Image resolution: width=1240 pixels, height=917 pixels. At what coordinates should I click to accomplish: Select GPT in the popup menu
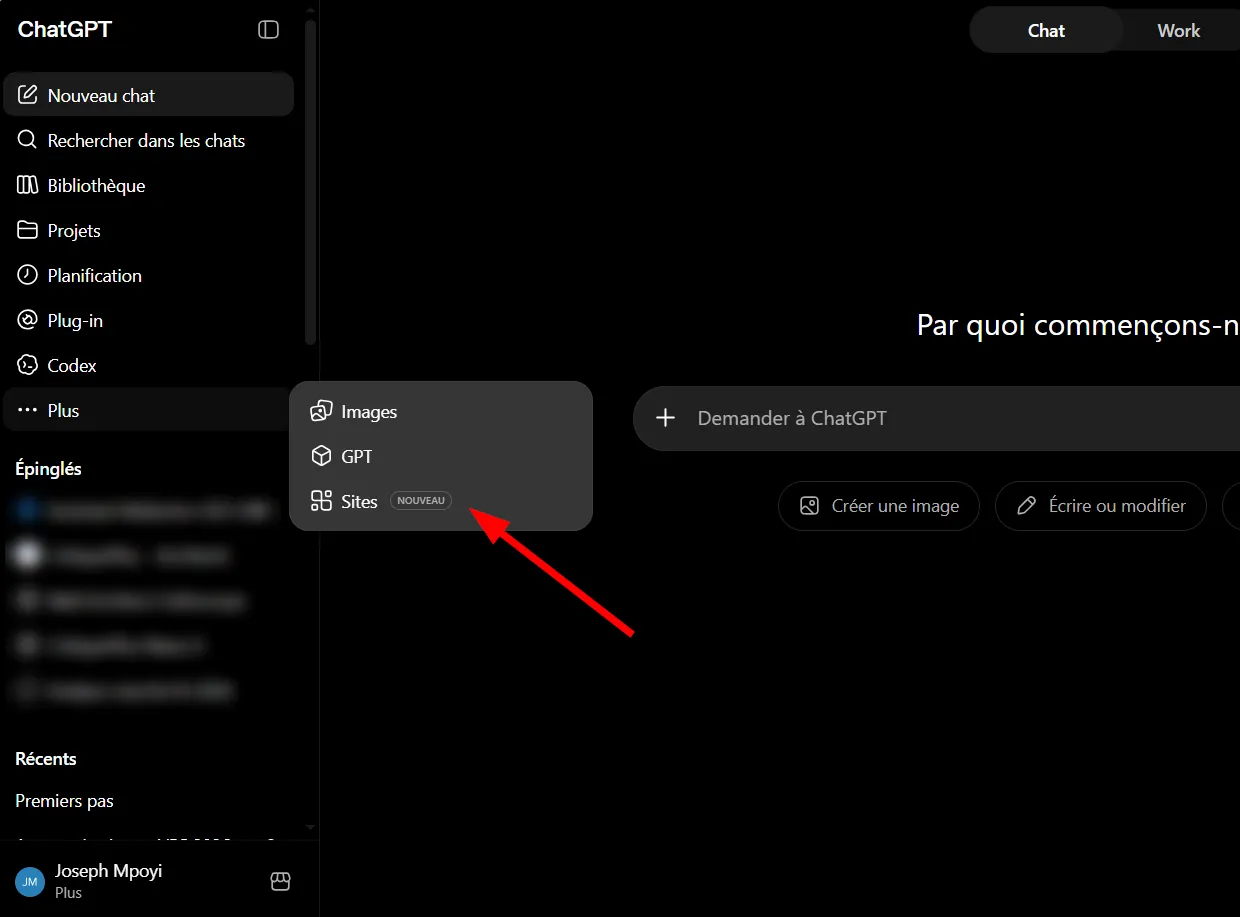[441, 456]
